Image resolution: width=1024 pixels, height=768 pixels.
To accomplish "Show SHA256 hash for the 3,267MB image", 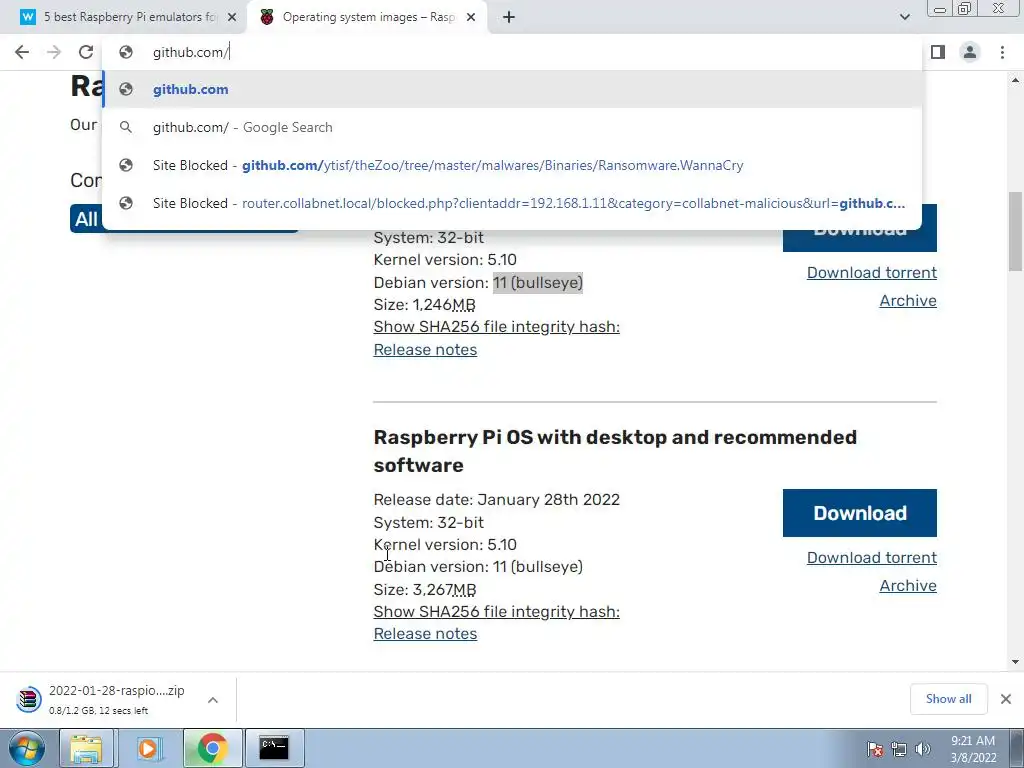I will click(496, 611).
